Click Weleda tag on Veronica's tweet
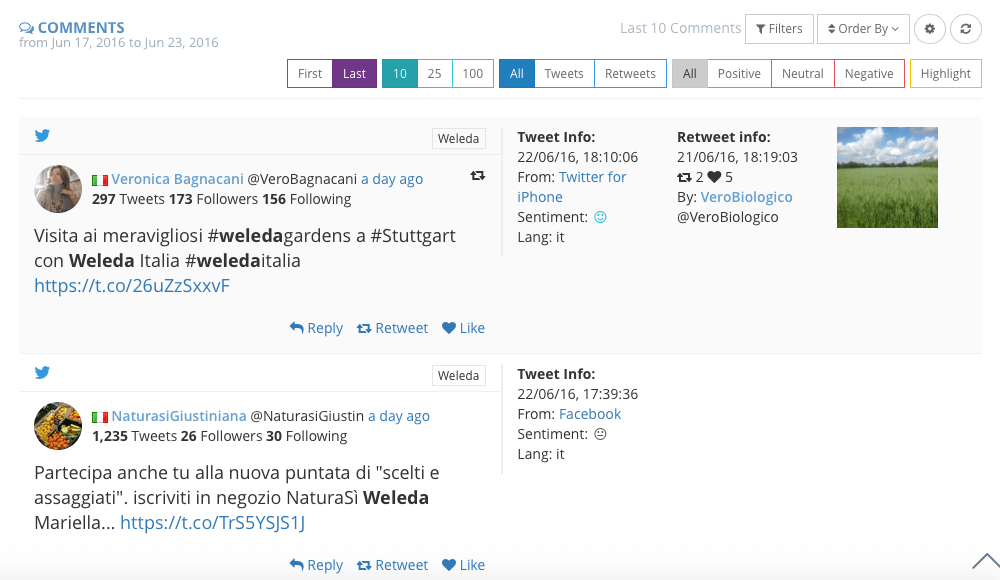Viewport: 1000px width, 580px height. click(x=459, y=138)
